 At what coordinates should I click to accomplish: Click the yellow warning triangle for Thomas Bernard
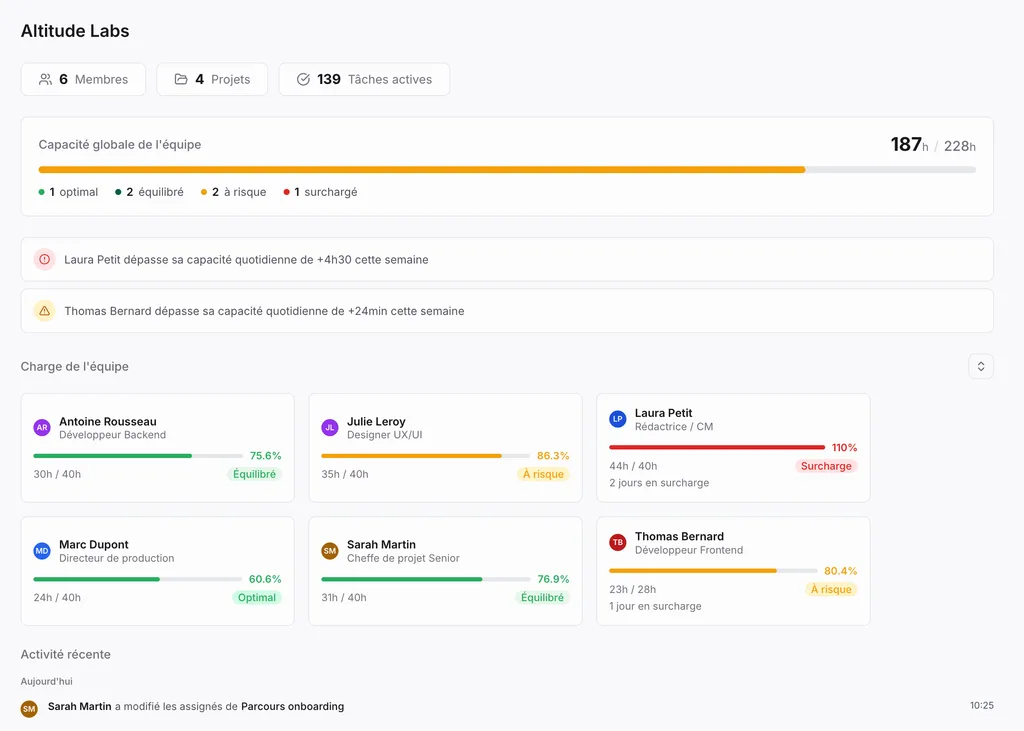[44, 311]
